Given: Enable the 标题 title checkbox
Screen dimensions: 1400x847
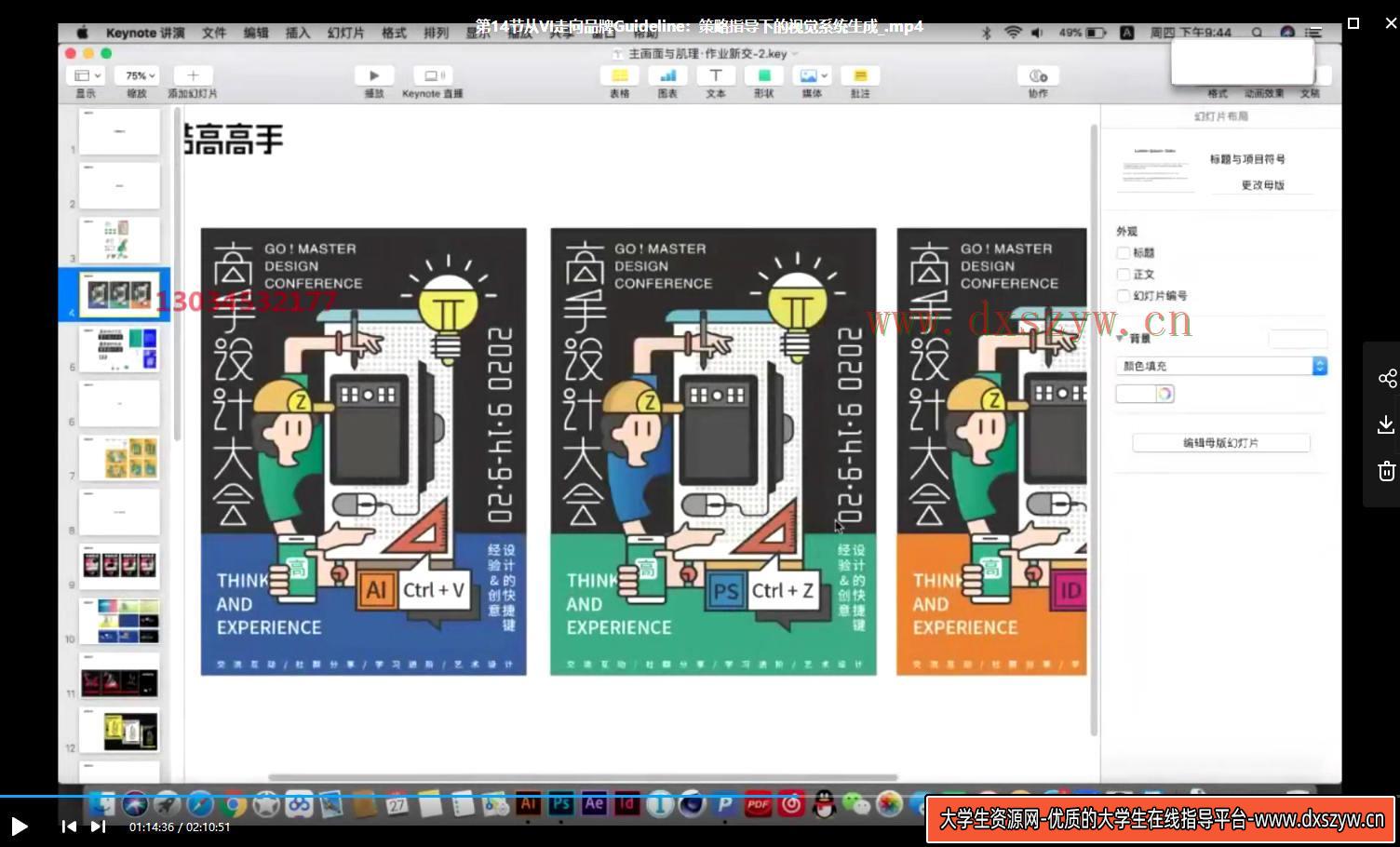Looking at the screenshot, I should pos(1124,253).
